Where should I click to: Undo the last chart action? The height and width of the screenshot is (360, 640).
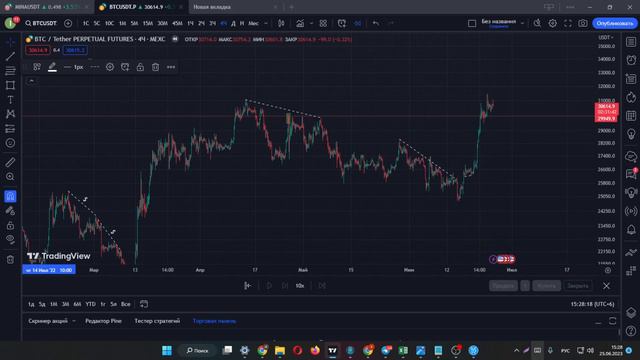point(376,23)
